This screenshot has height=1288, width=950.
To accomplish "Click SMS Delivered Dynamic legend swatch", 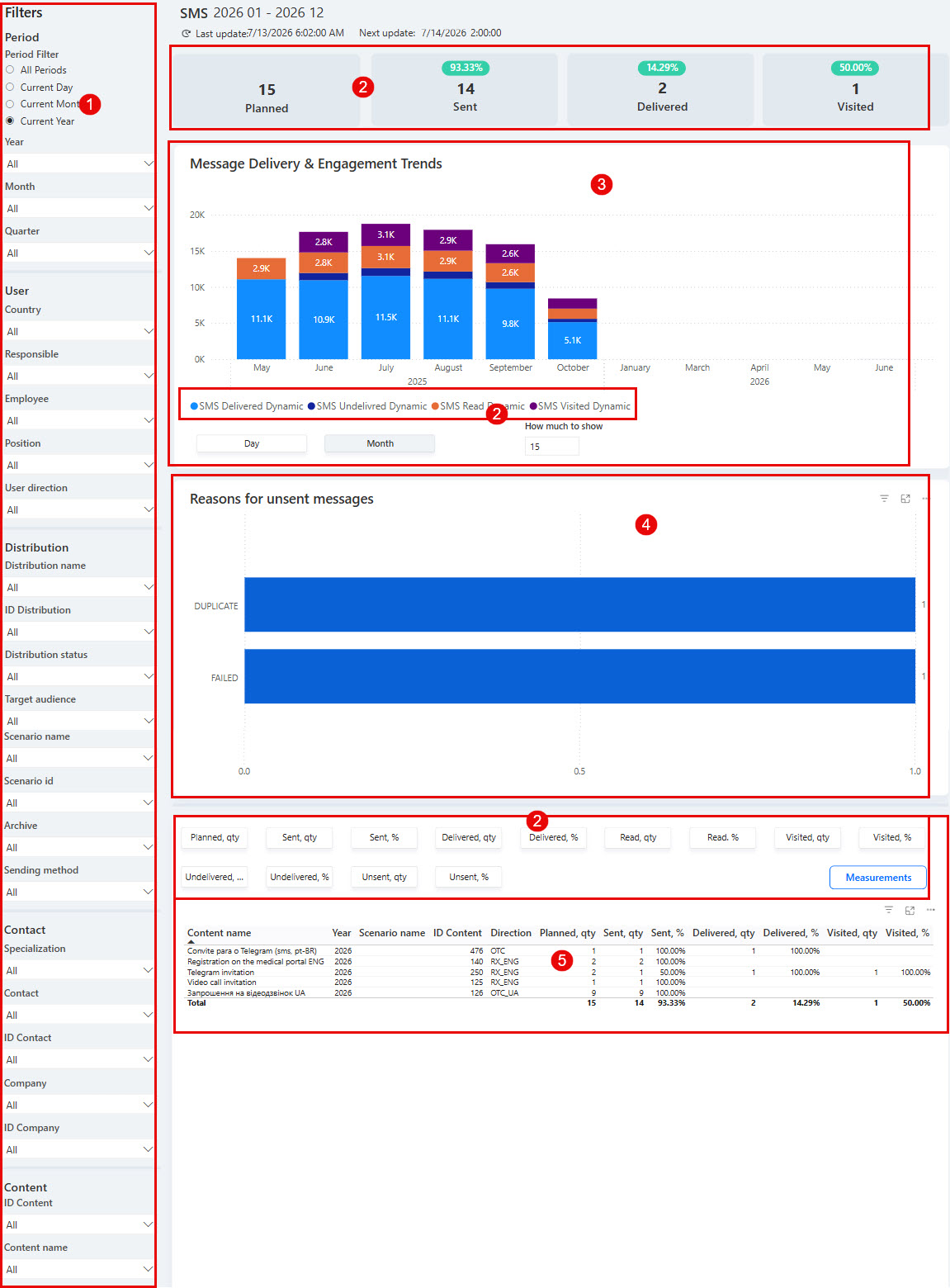I will pos(194,406).
